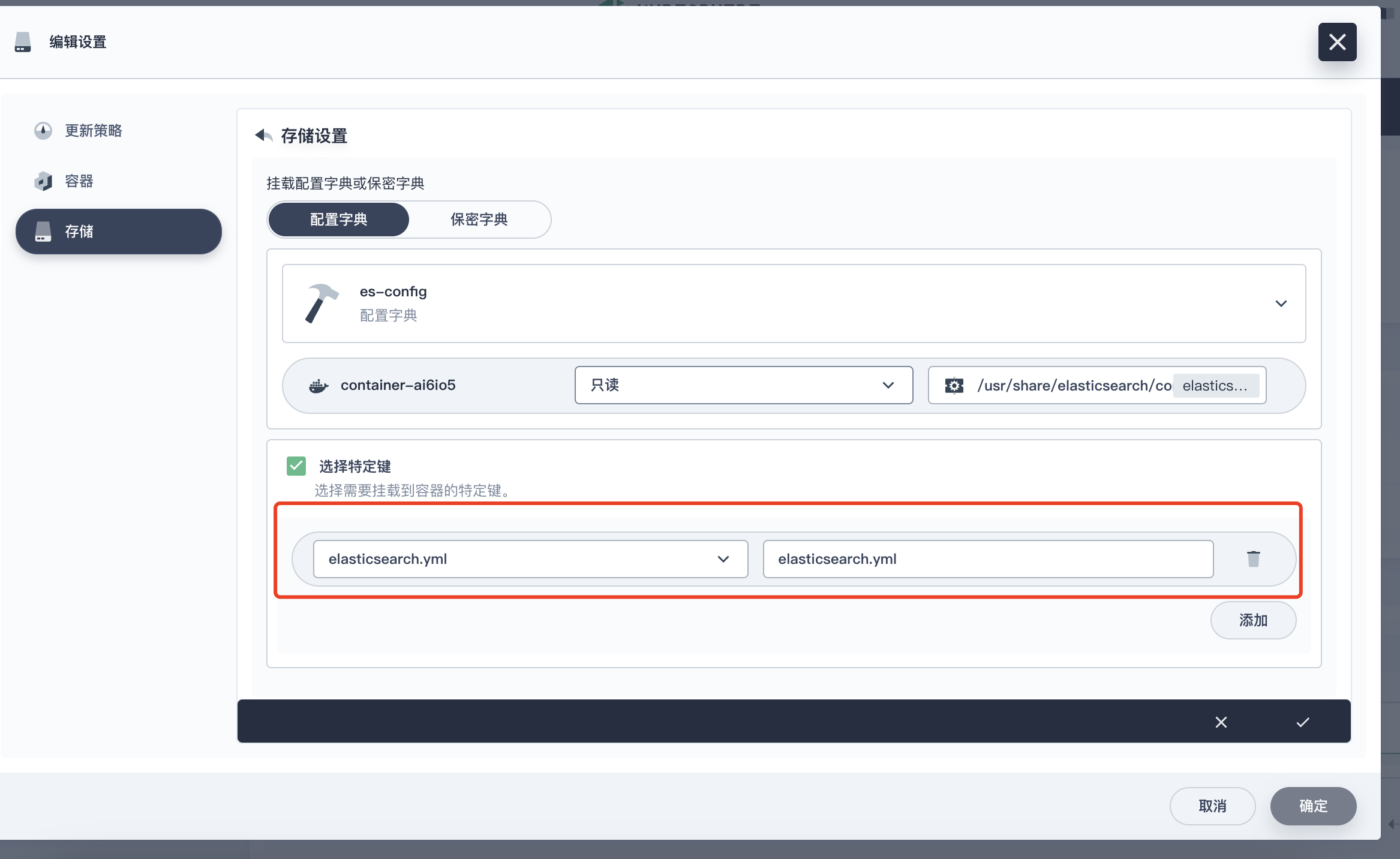
Task: Delete the elasticsearch.yml key row with trash icon
Action: coord(1254,559)
